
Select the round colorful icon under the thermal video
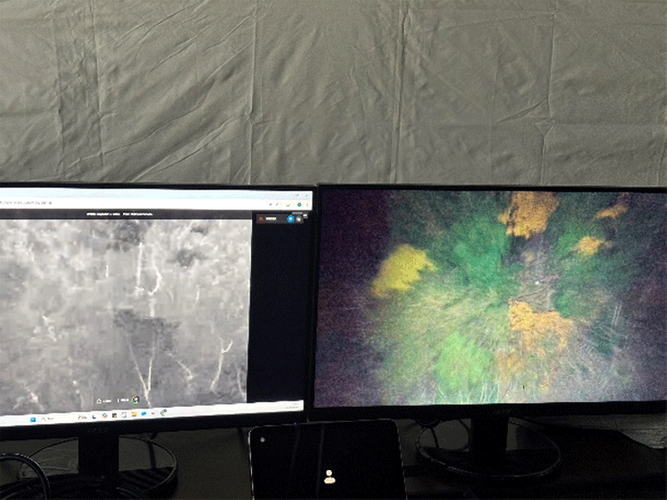point(135,400)
